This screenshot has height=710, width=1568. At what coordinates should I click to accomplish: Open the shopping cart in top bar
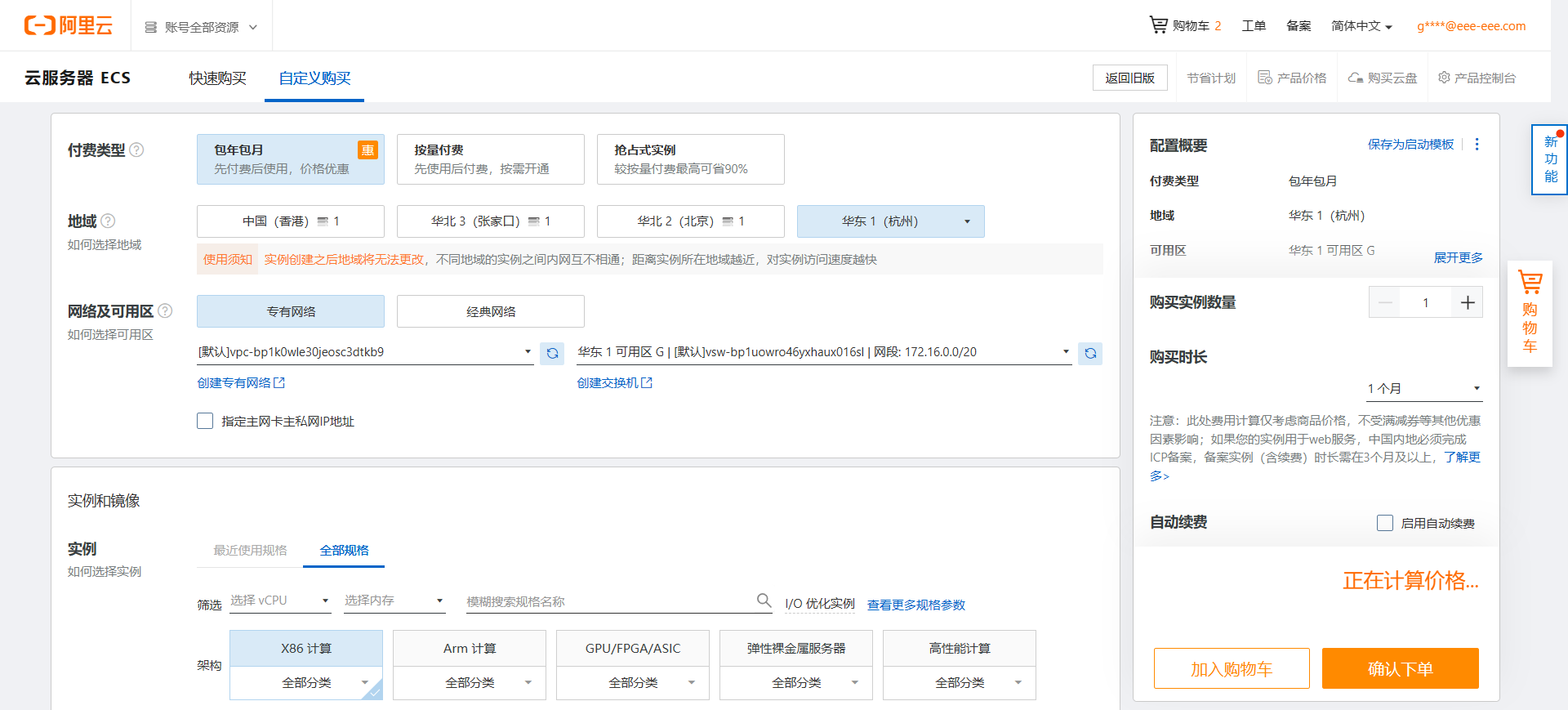click(x=1184, y=25)
